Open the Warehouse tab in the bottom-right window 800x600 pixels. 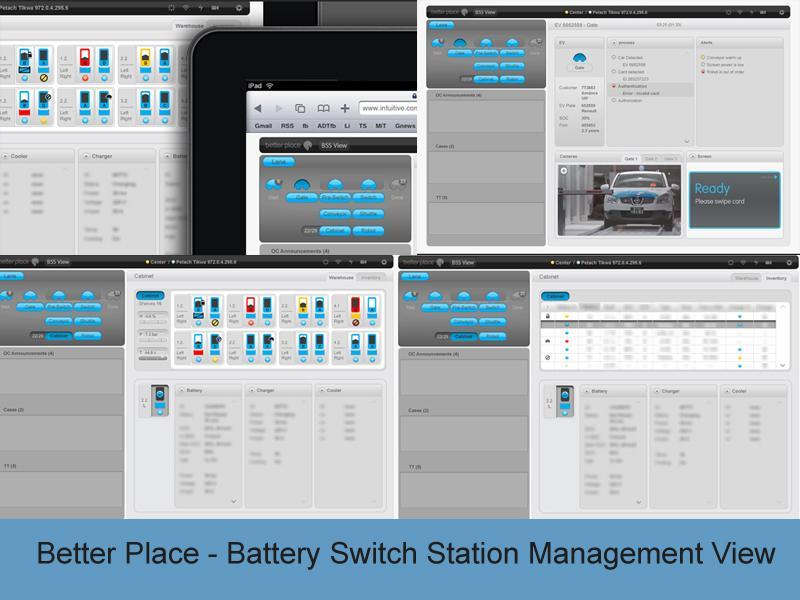(746, 278)
